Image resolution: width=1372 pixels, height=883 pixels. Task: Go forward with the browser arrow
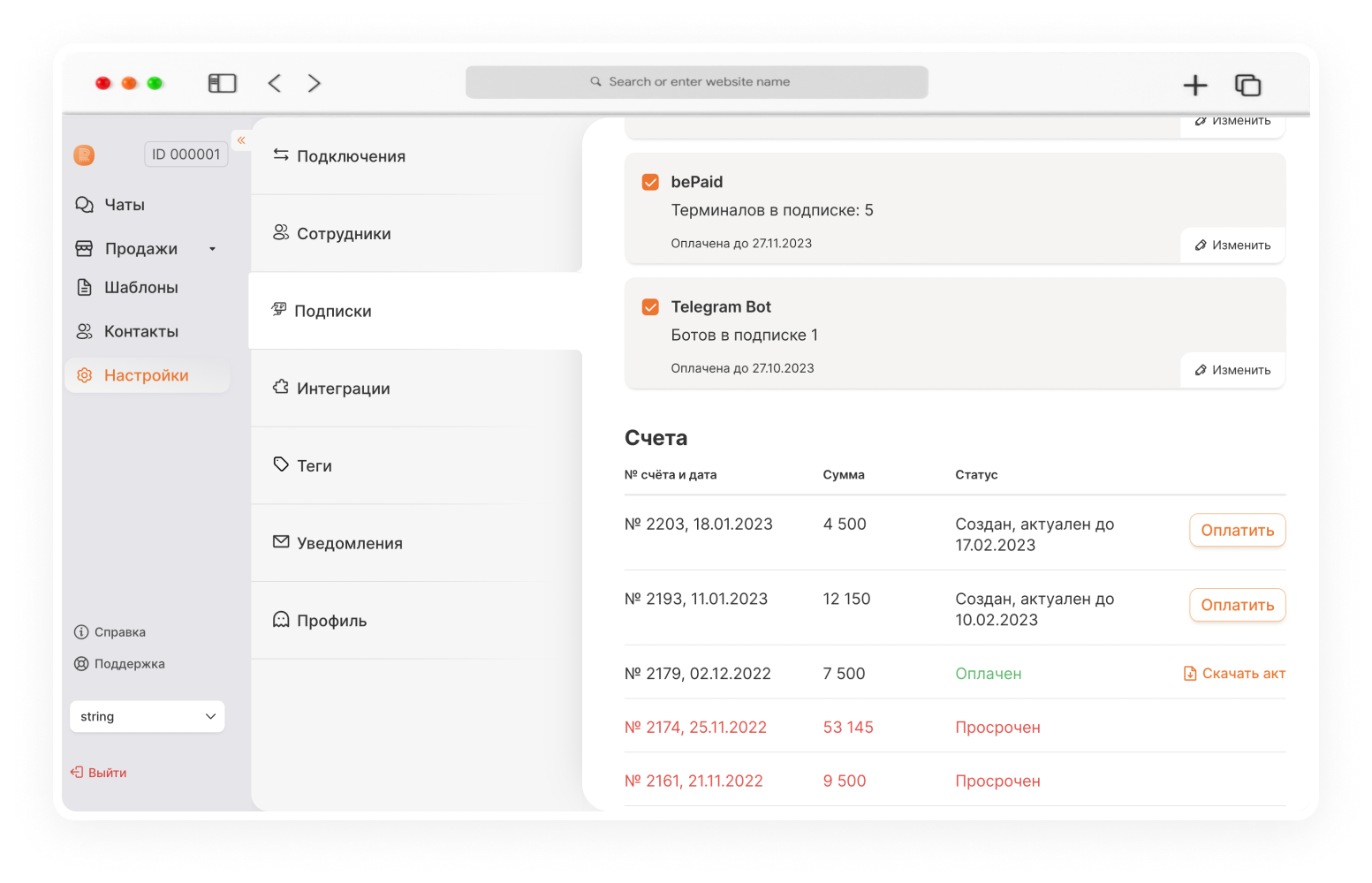314,83
